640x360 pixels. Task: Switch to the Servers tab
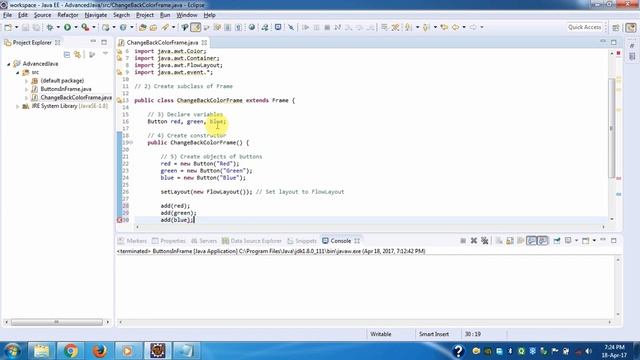coord(204,241)
